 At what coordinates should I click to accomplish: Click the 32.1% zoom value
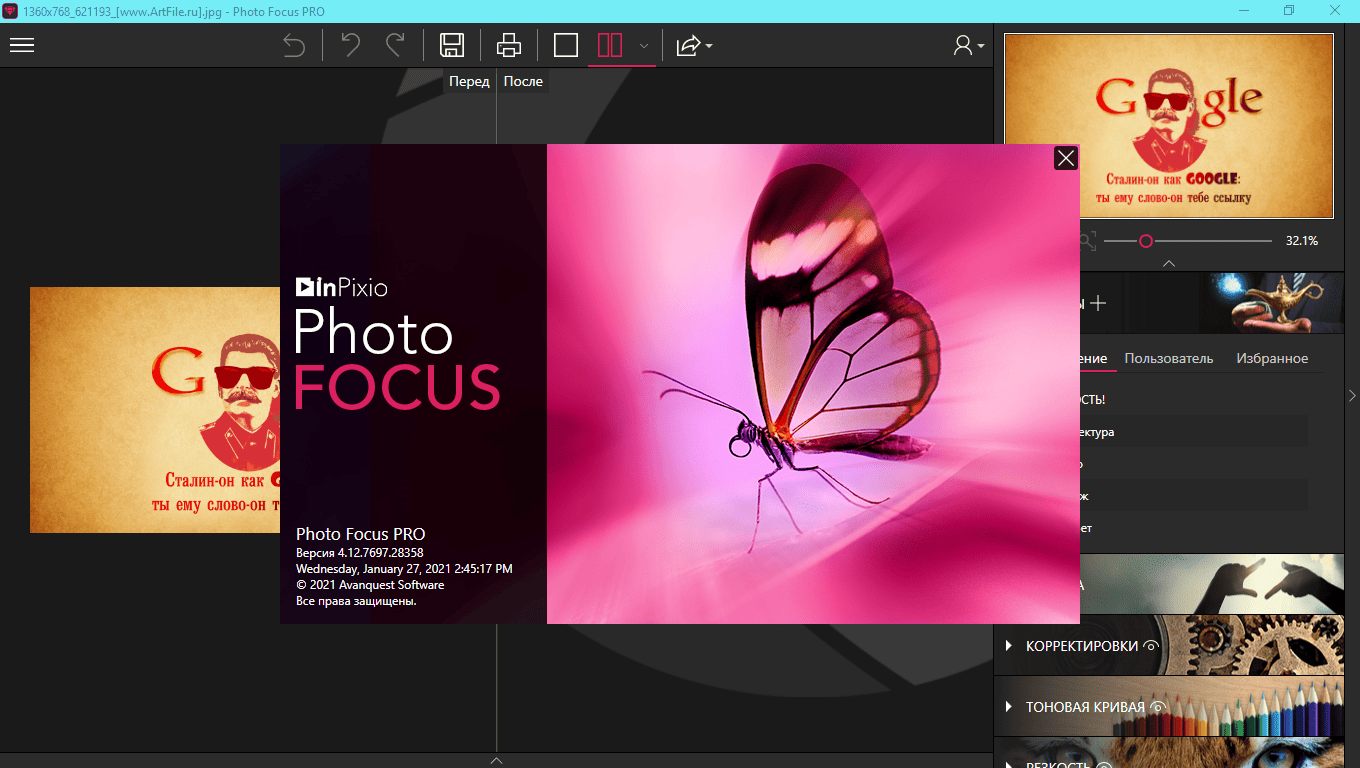click(x=1301, y=241)
